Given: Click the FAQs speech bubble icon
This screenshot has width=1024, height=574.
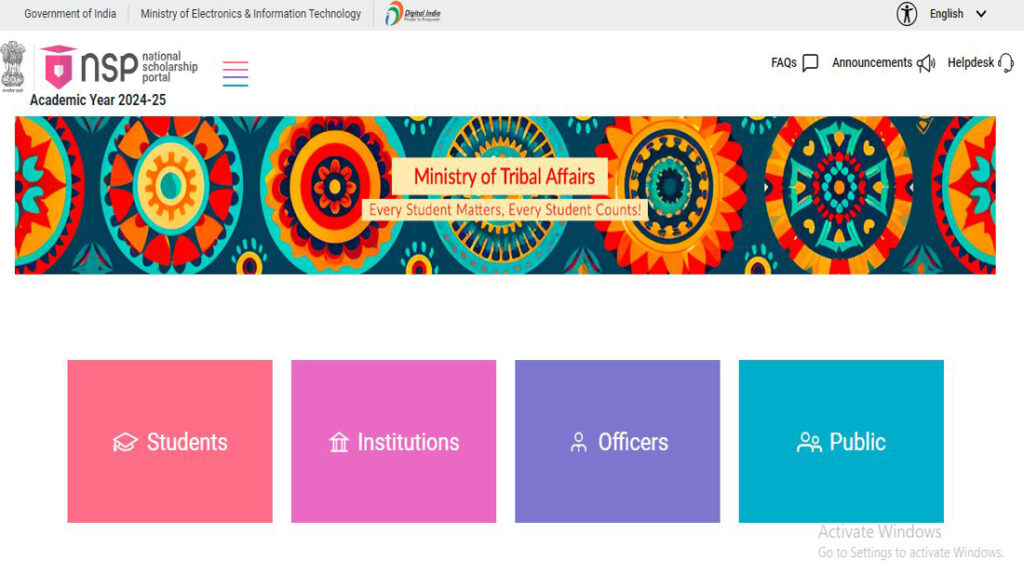Looking at the screenshot, I should click(x=810, y=63).
